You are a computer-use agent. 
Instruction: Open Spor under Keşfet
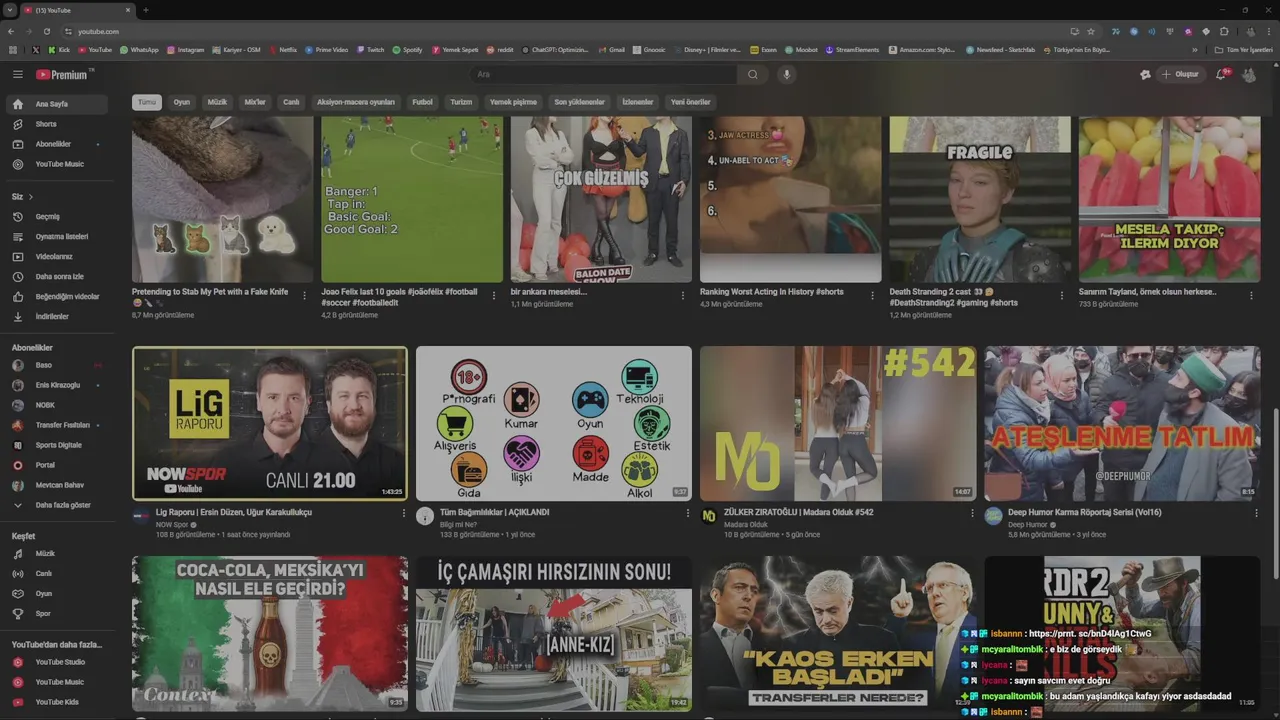[57, 613]
